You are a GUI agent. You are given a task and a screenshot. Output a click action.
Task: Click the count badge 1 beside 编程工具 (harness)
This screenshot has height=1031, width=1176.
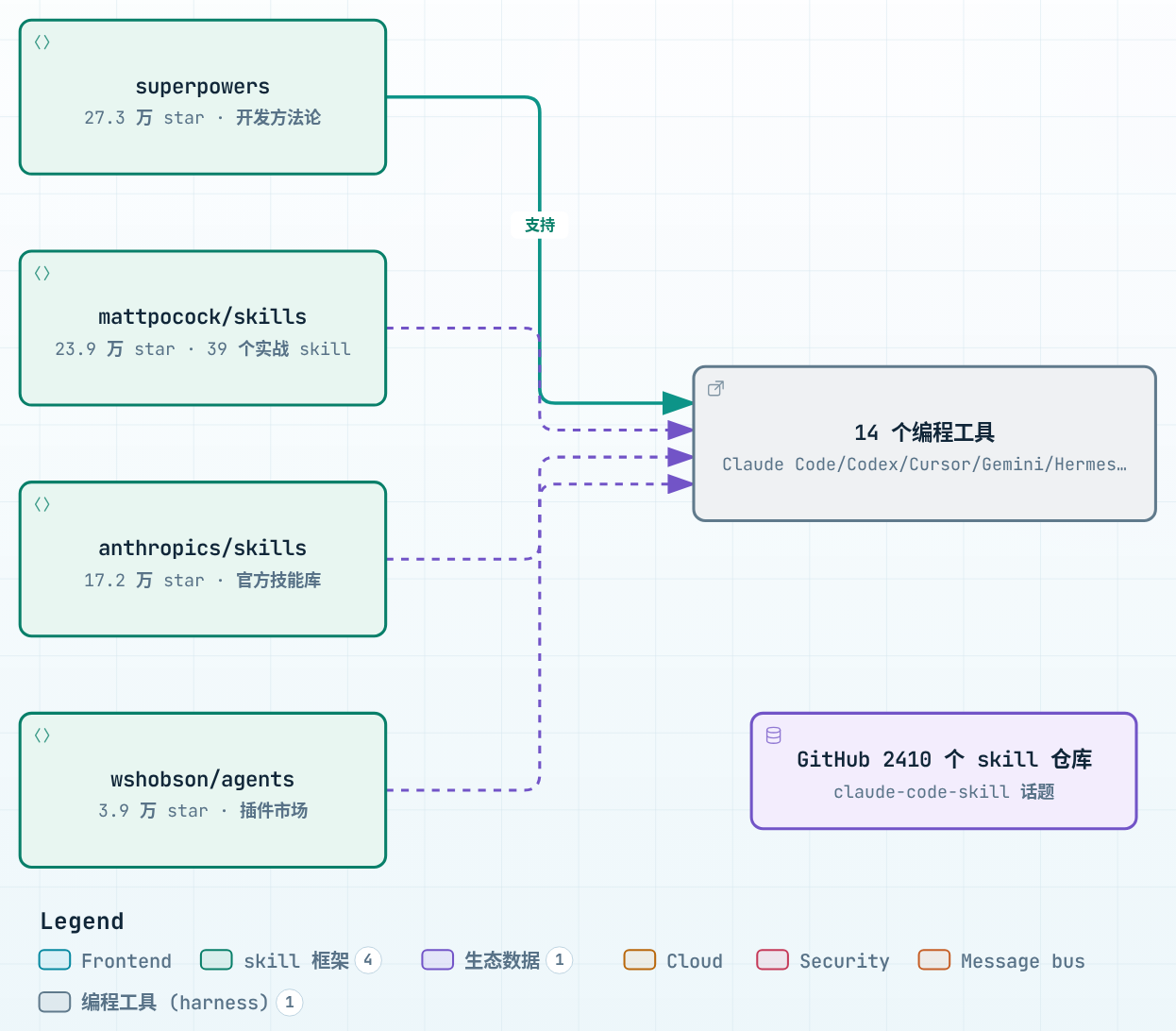(290, 1002)
